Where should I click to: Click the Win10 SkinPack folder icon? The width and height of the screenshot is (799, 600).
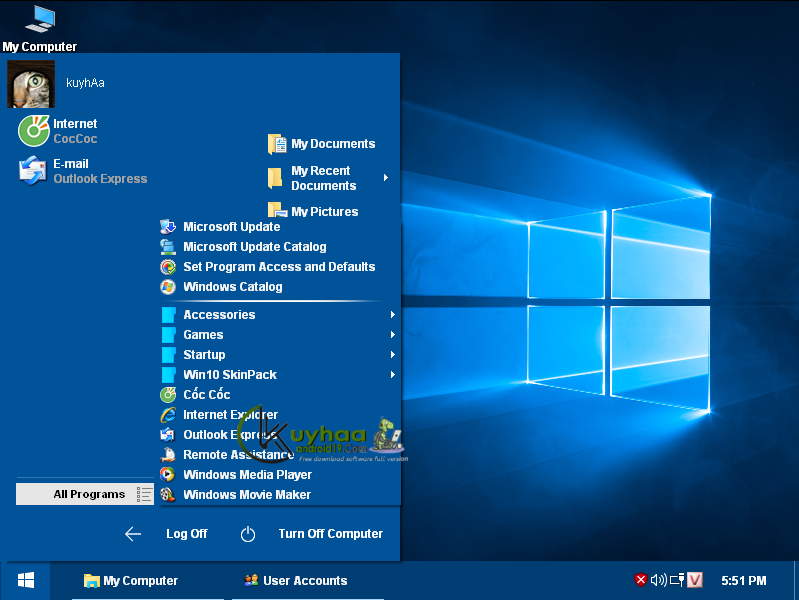168,374
